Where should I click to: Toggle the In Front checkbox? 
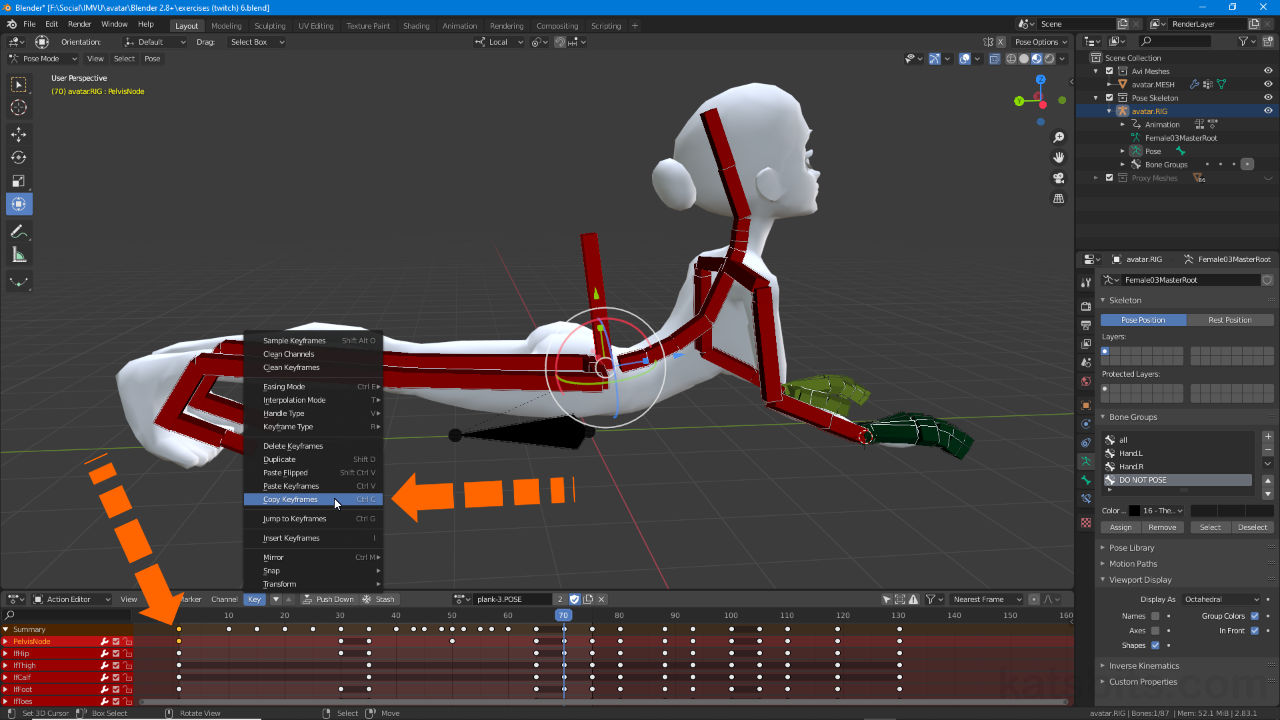click(1255, 631)
